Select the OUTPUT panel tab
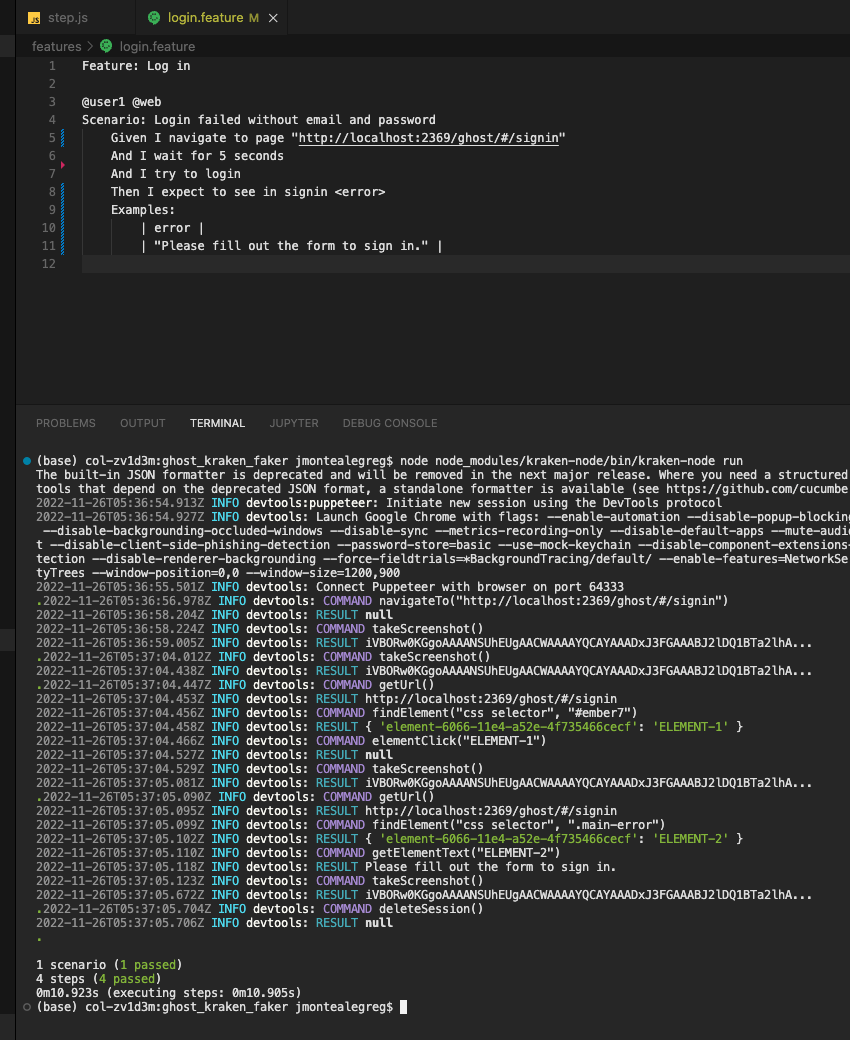Image resolution: width=850 pixels, height=1040 pixels. 142,423
